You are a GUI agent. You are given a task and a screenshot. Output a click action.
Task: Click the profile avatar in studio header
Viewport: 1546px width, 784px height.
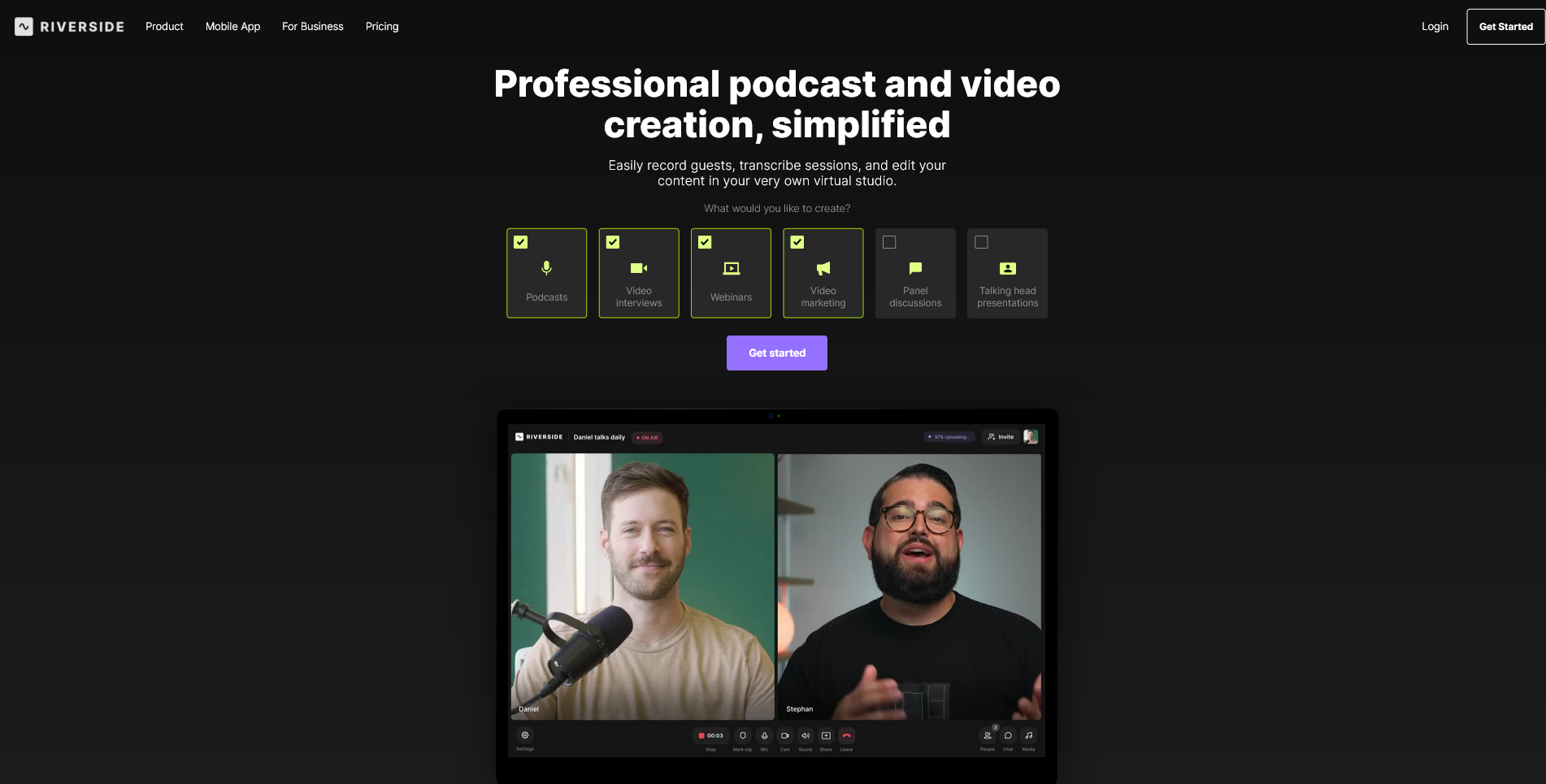1031,437
